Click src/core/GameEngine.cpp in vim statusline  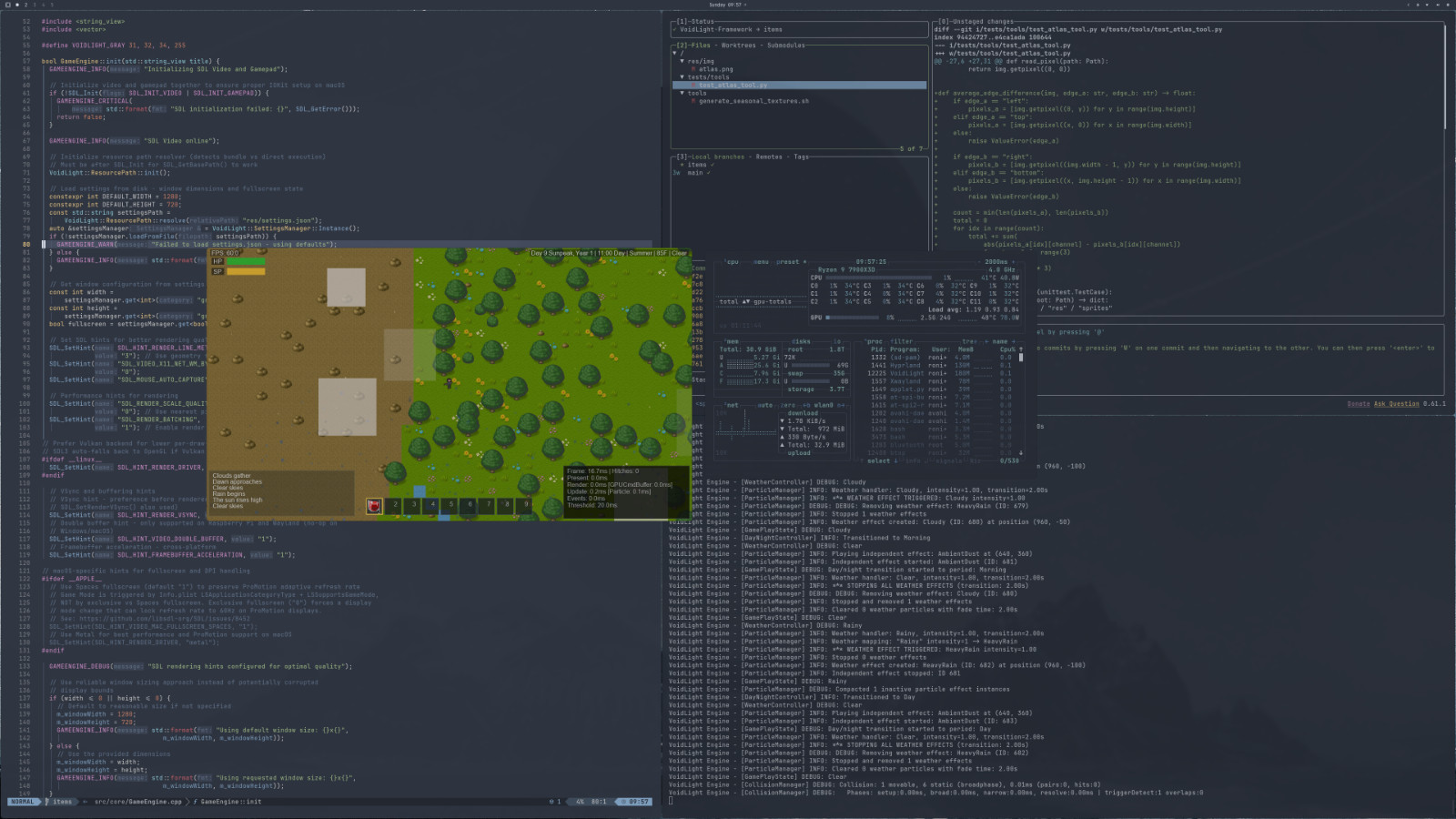(138, 802)
